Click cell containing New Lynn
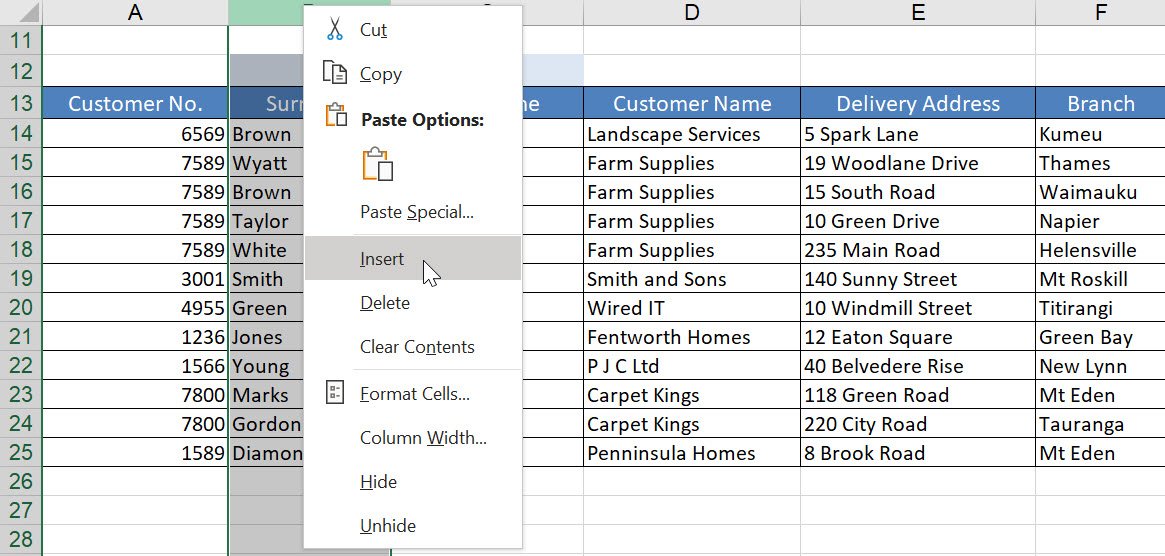The width and height of the screenshot is (1165, 556). point(1100,366)
